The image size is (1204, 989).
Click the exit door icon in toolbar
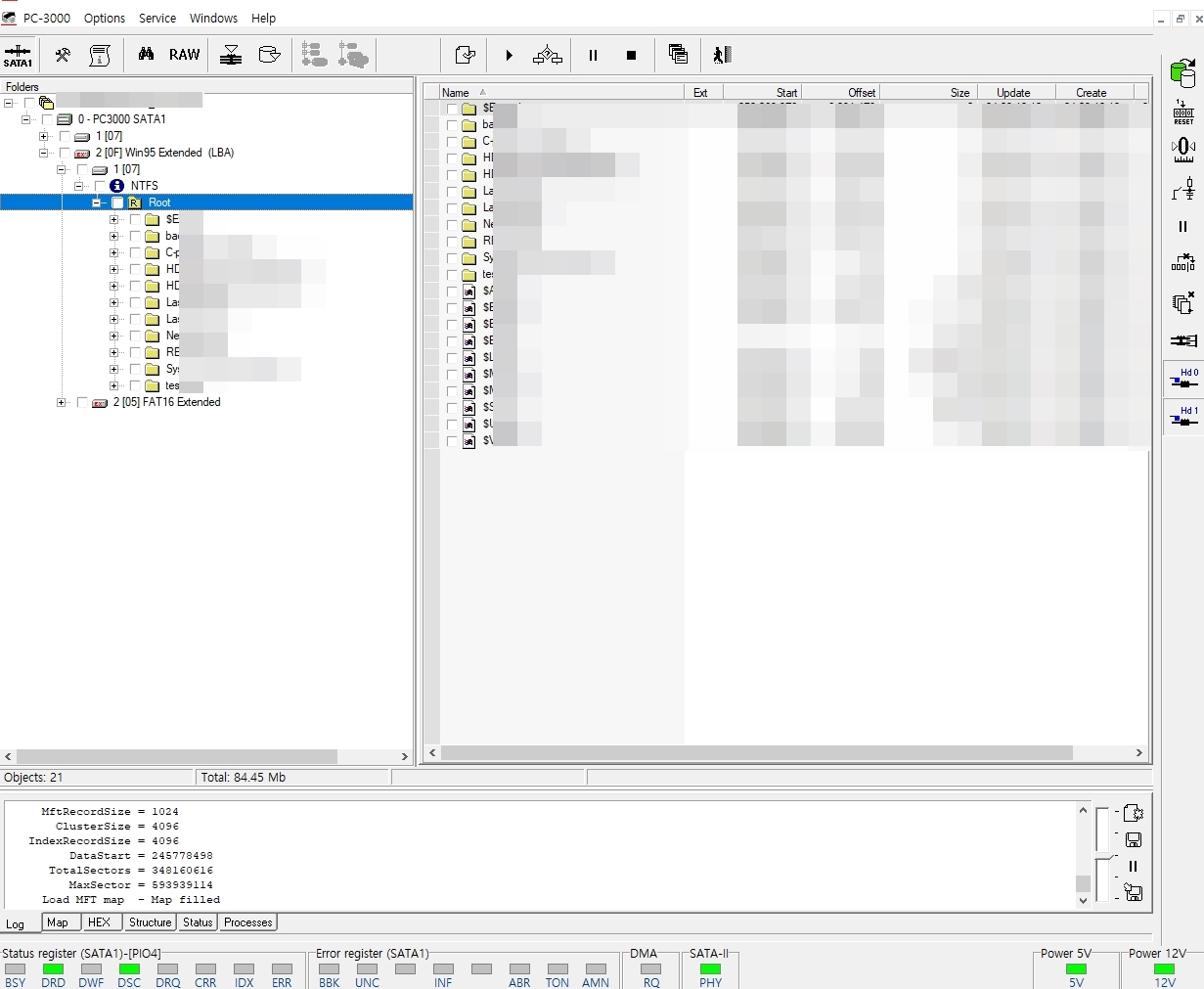tap(723, 55)
